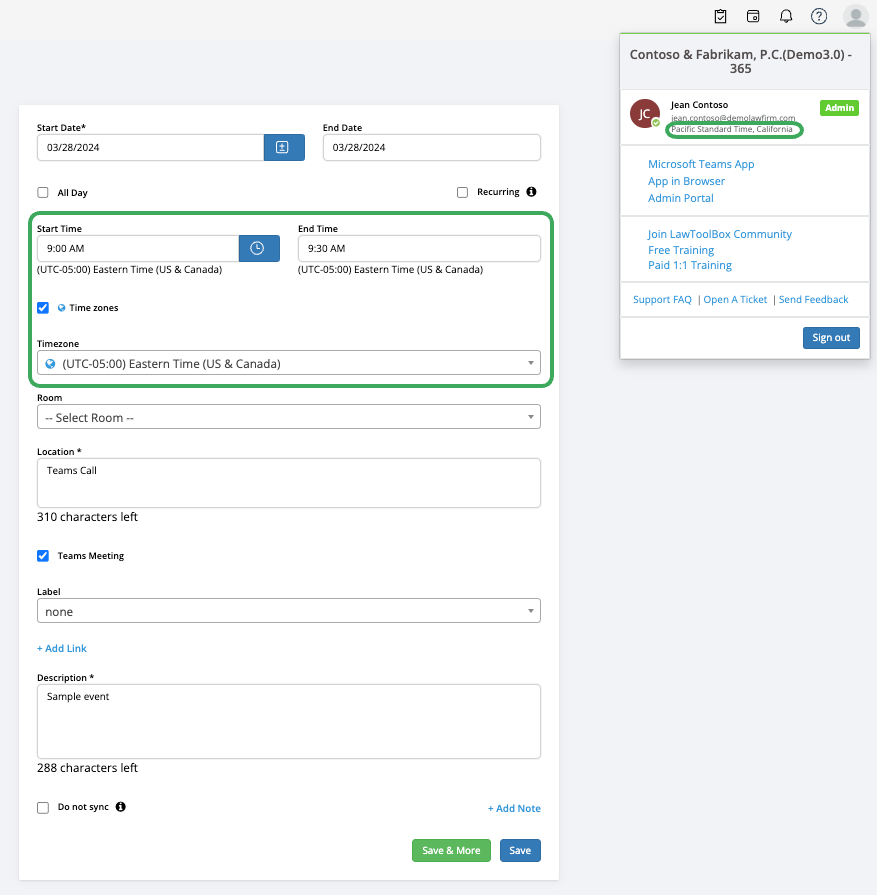Click the green Admin badge
Screen dimensions: 877x895
click(x=839, y=108)
